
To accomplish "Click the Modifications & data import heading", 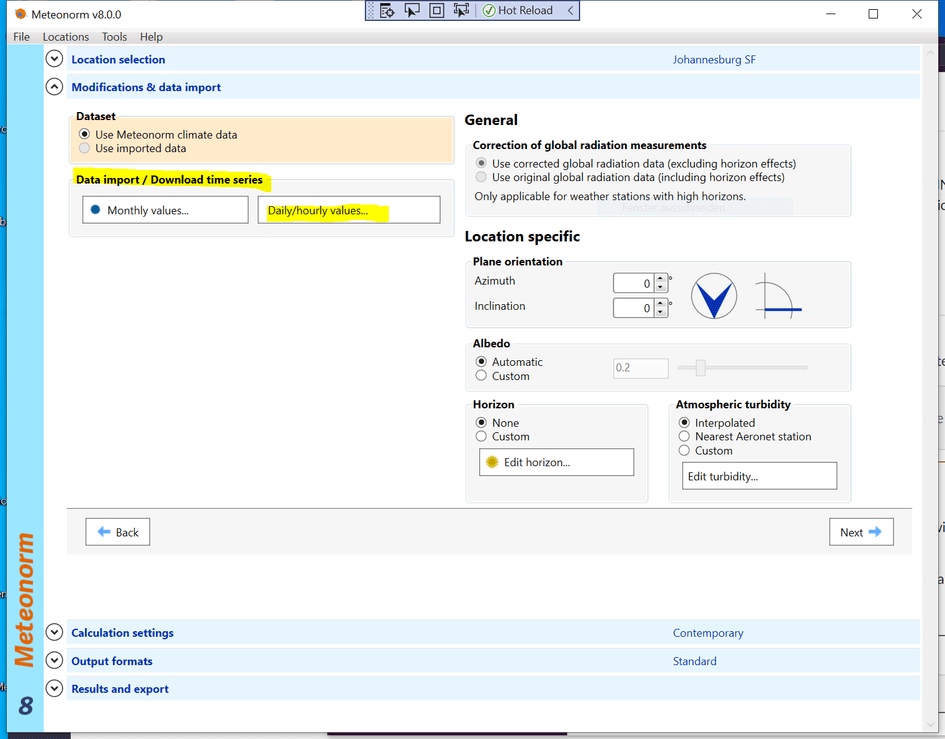I will coord(146,87).
